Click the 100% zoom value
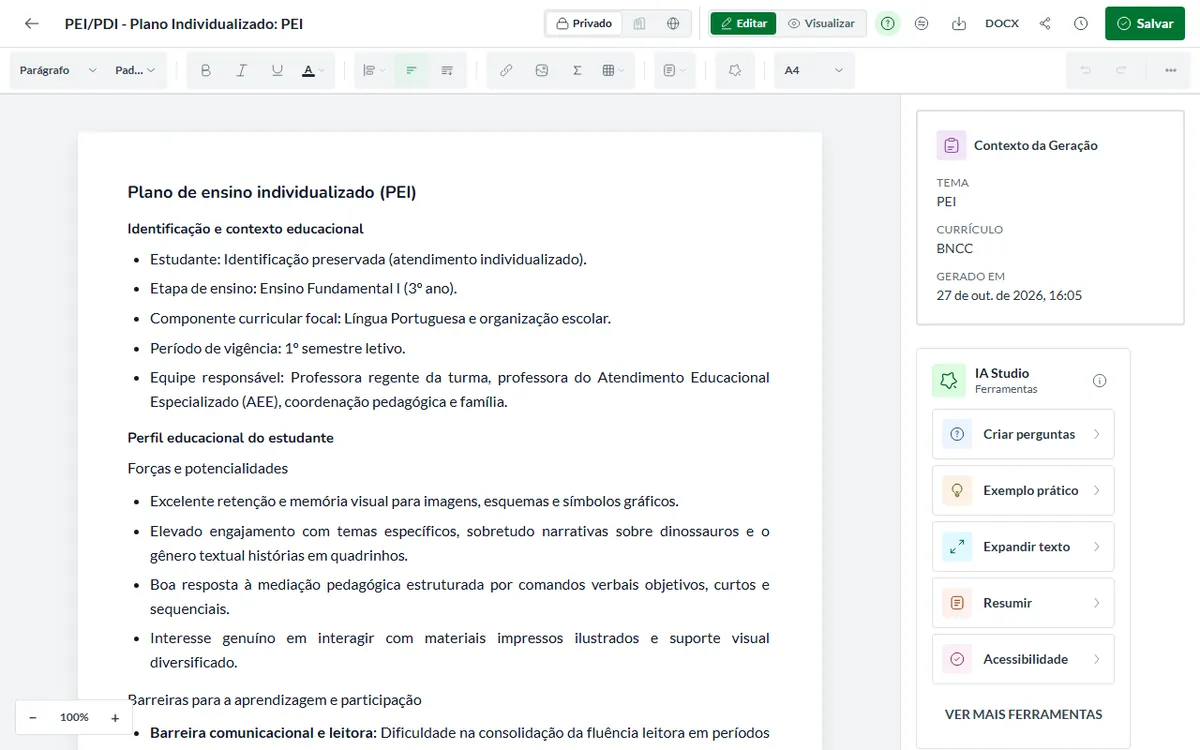1200x750 pixels. (74, 717)
